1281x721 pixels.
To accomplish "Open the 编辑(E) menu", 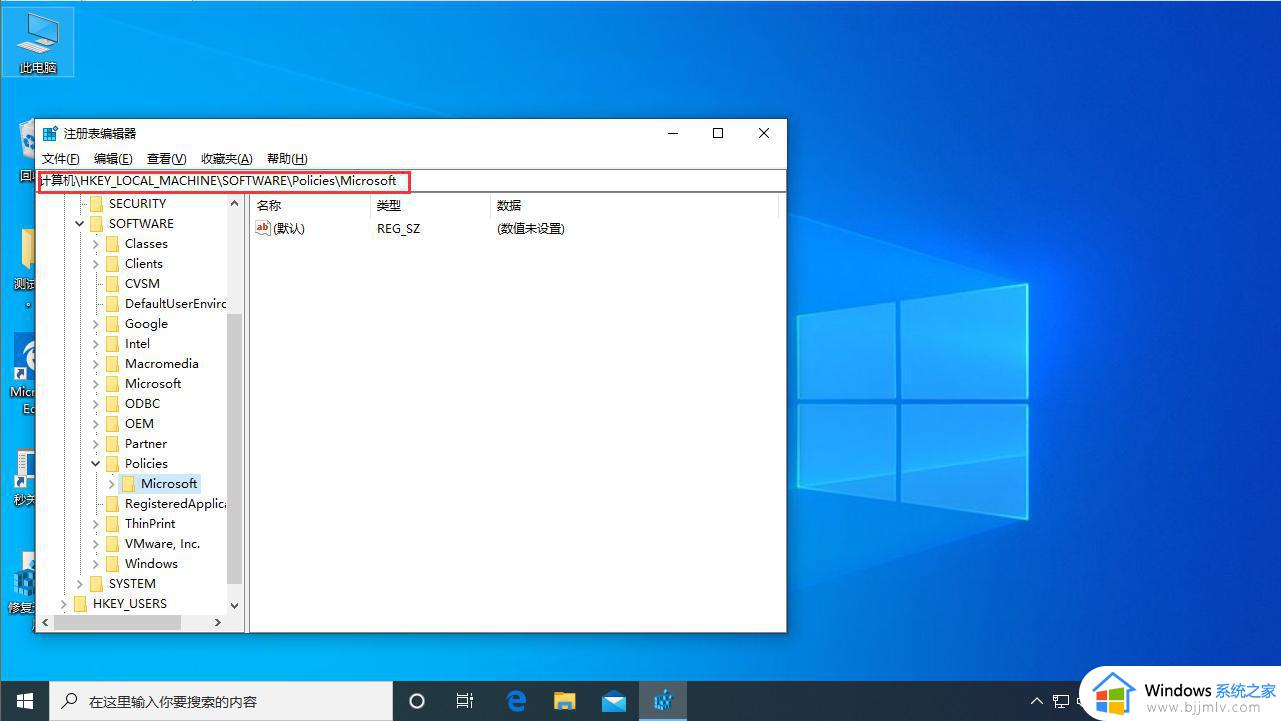I will 113,159.
